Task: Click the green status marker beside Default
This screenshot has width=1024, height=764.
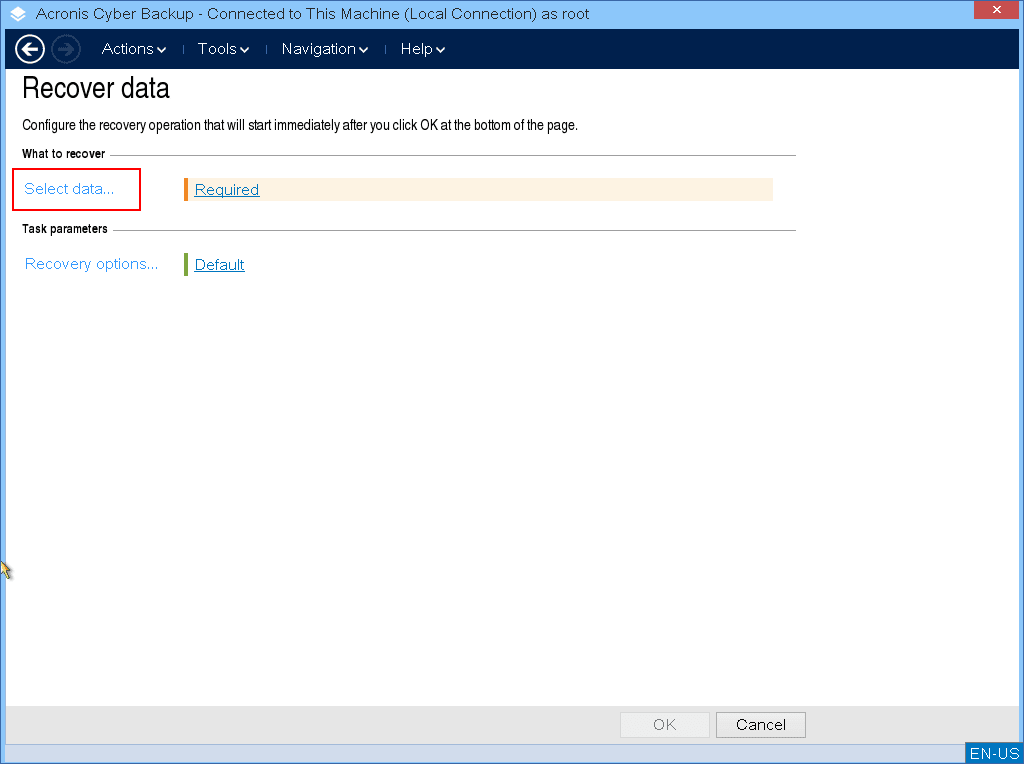Action: click(x=186, y=265)
